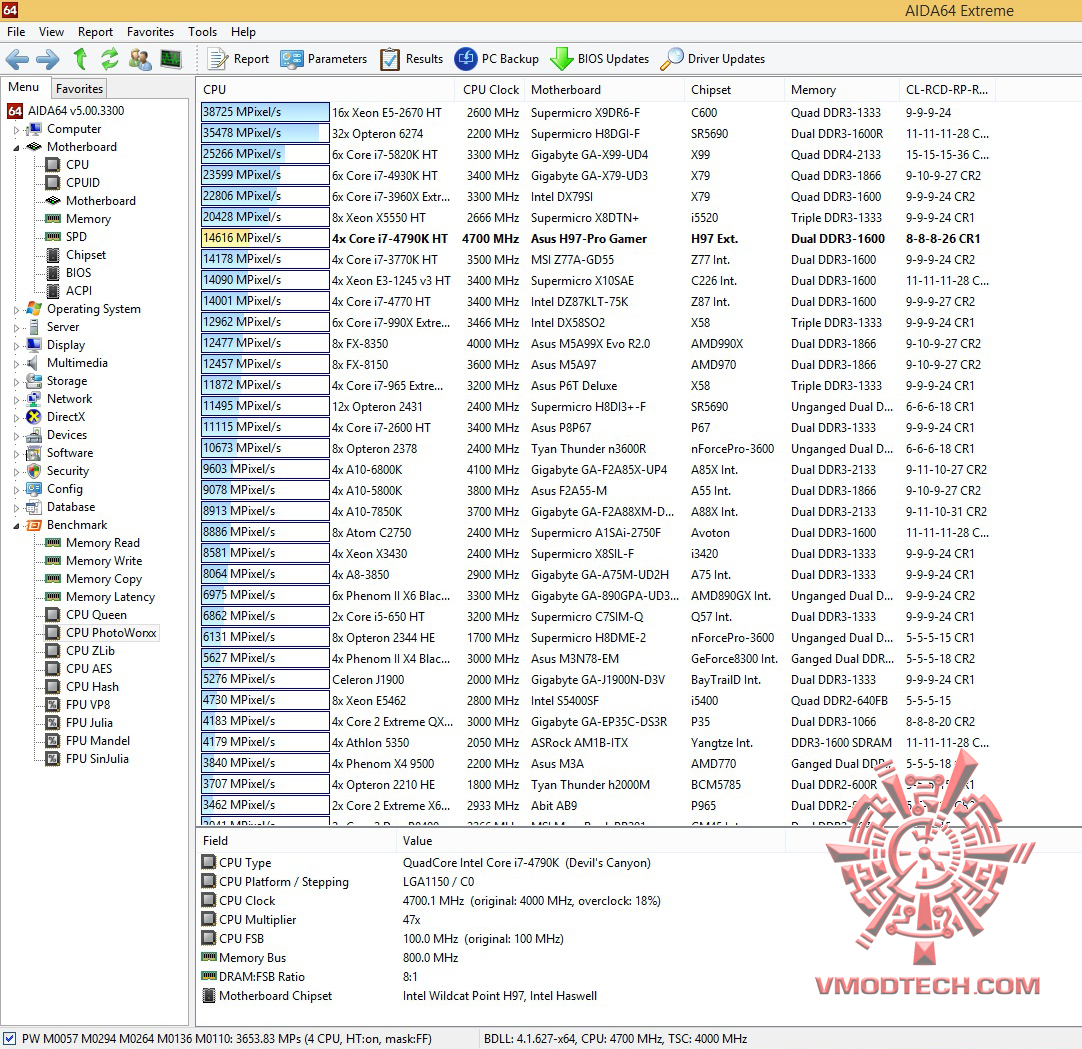Select the Memory item under Motherboard
The image size is (1082, 1049).
(x=88, y=219)
